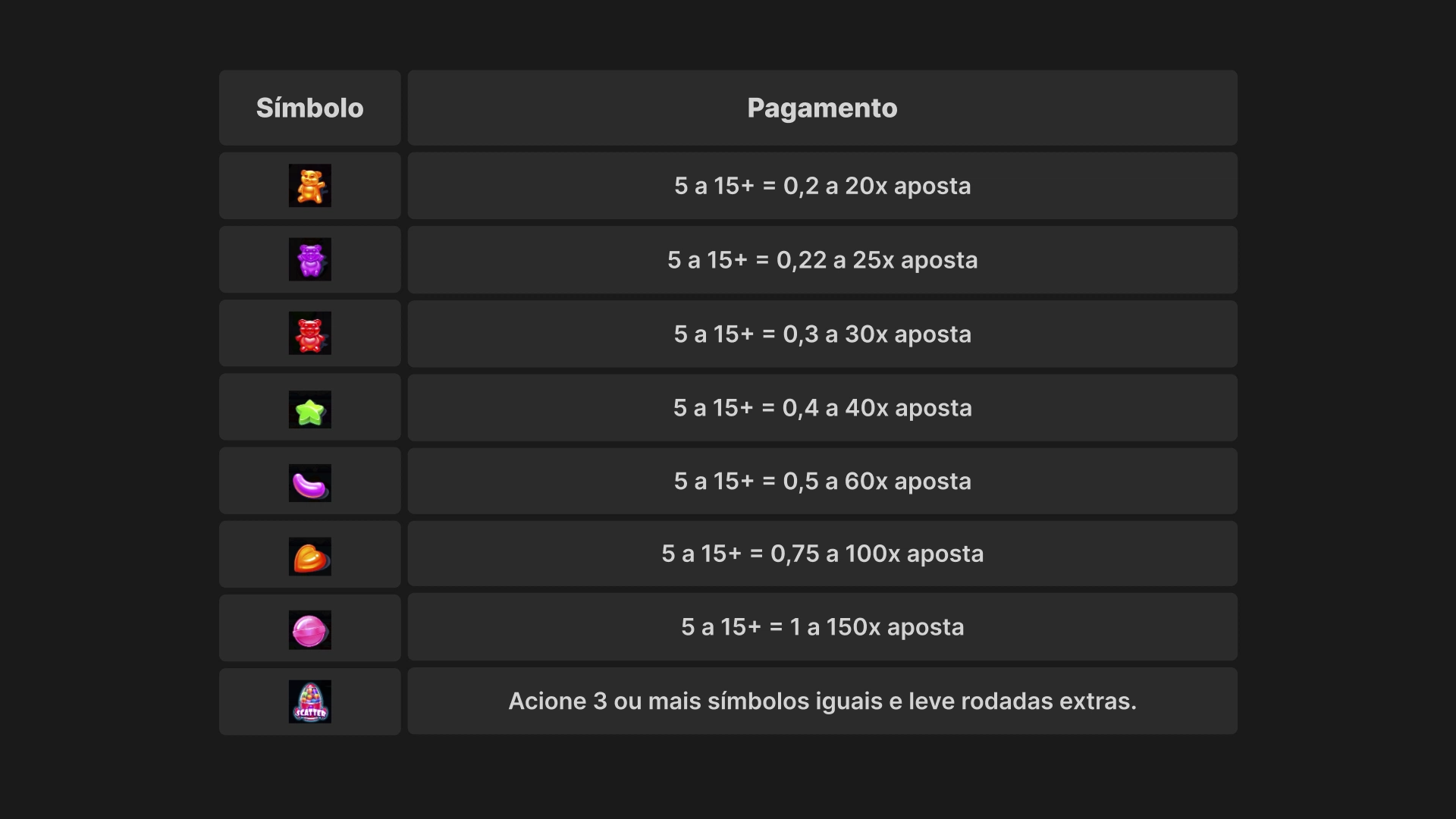Select the 1 a 150x aposta payout
Viewport: 1456px width, 819px height.
[x=822, y=627]
